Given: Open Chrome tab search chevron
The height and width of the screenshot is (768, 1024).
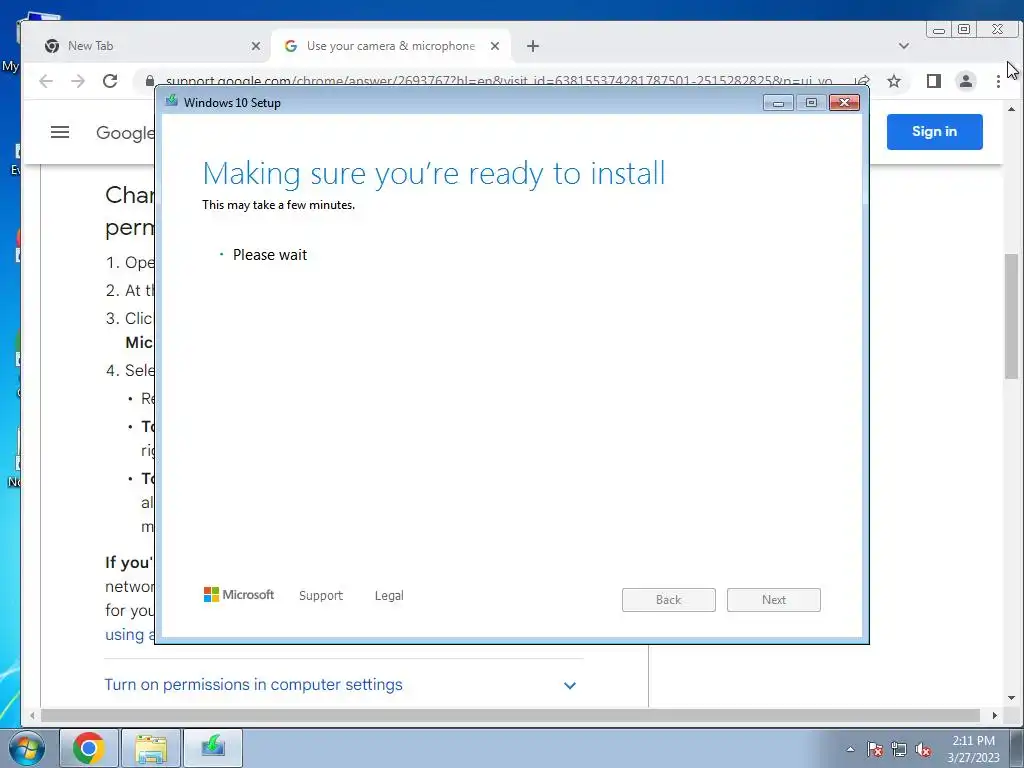Looking at the screenshot, I should pos(904,46).
